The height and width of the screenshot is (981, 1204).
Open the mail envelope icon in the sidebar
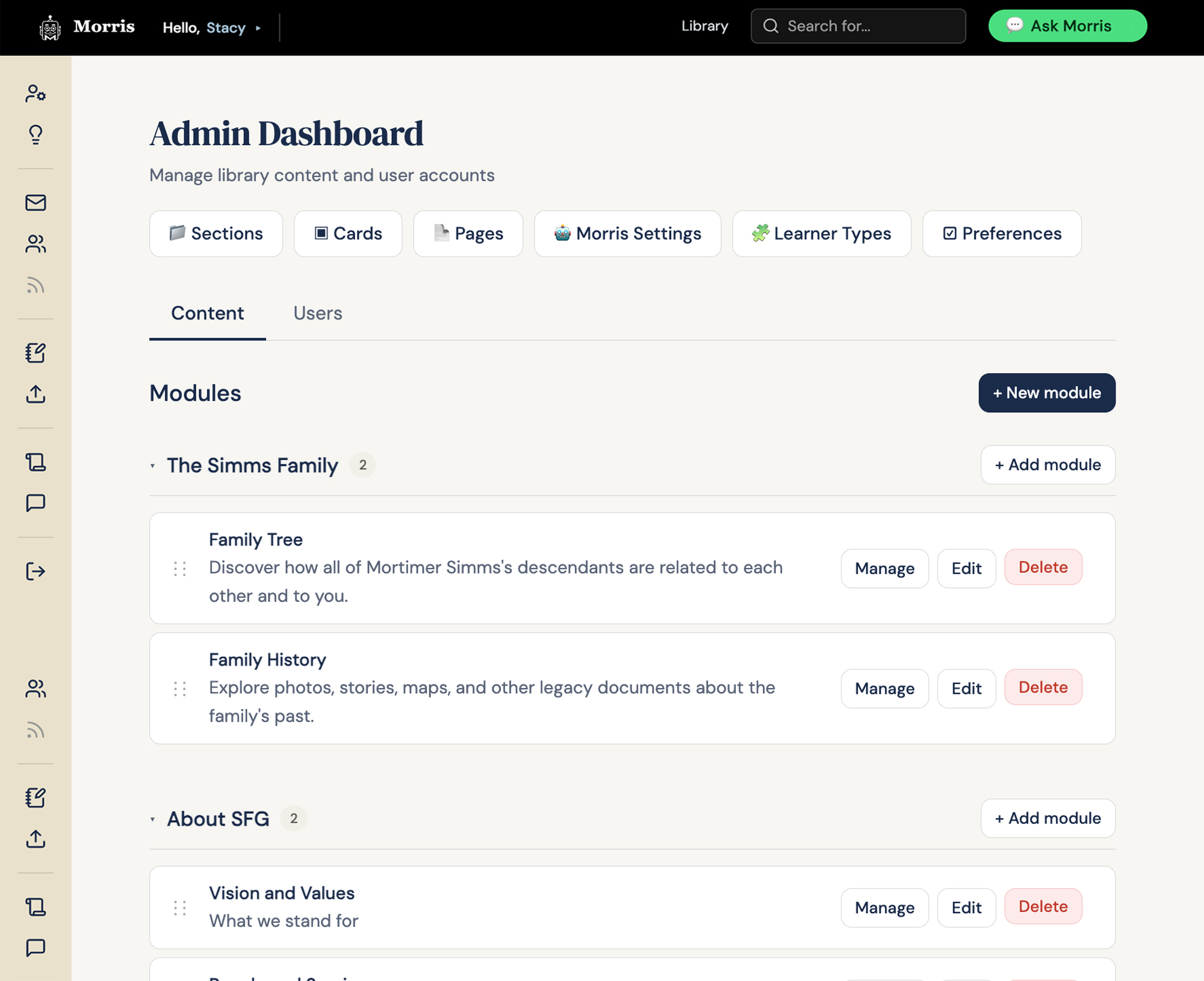[36, 203]
